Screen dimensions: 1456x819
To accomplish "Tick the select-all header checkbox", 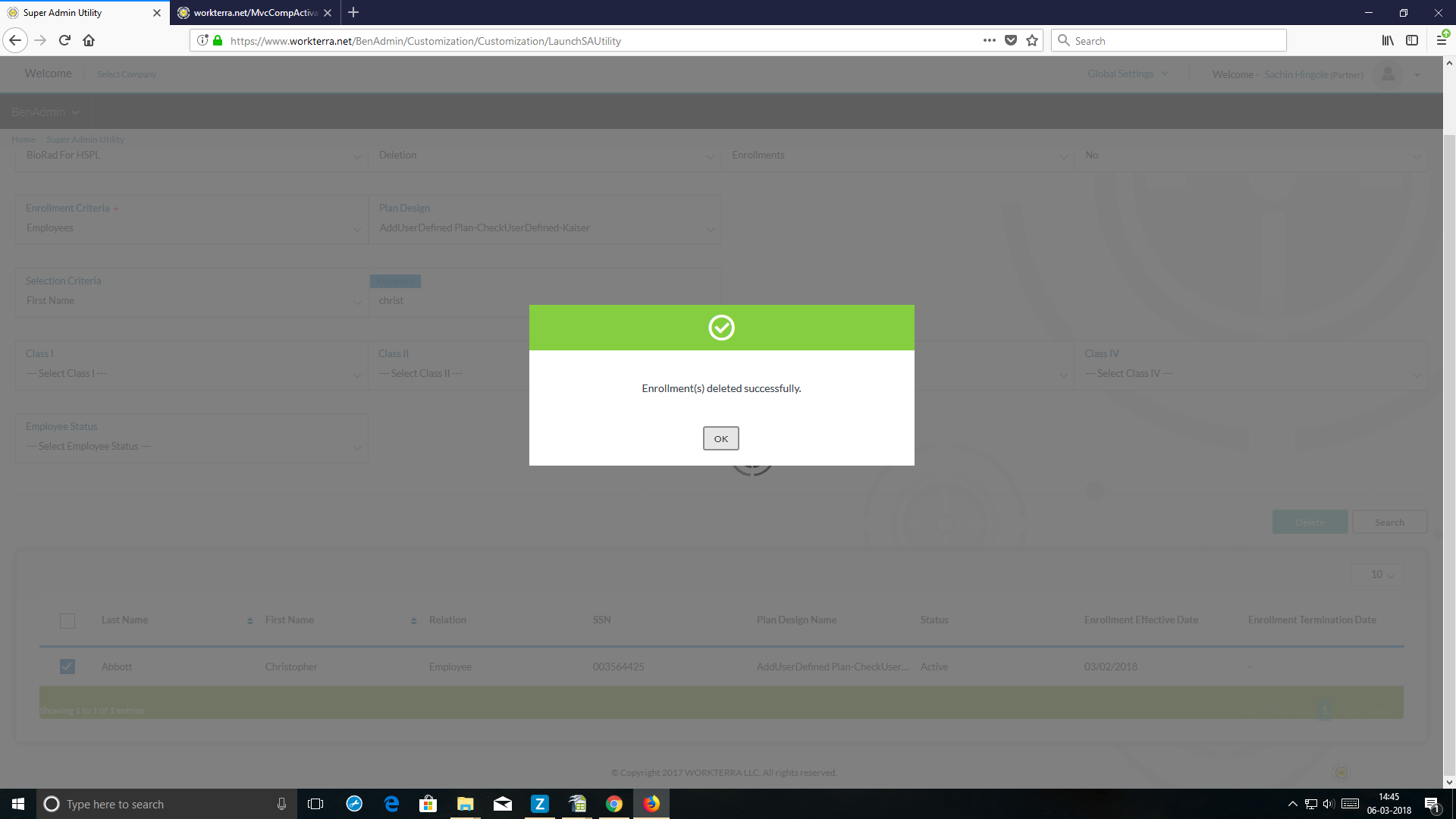I will (x=67, y=621).
